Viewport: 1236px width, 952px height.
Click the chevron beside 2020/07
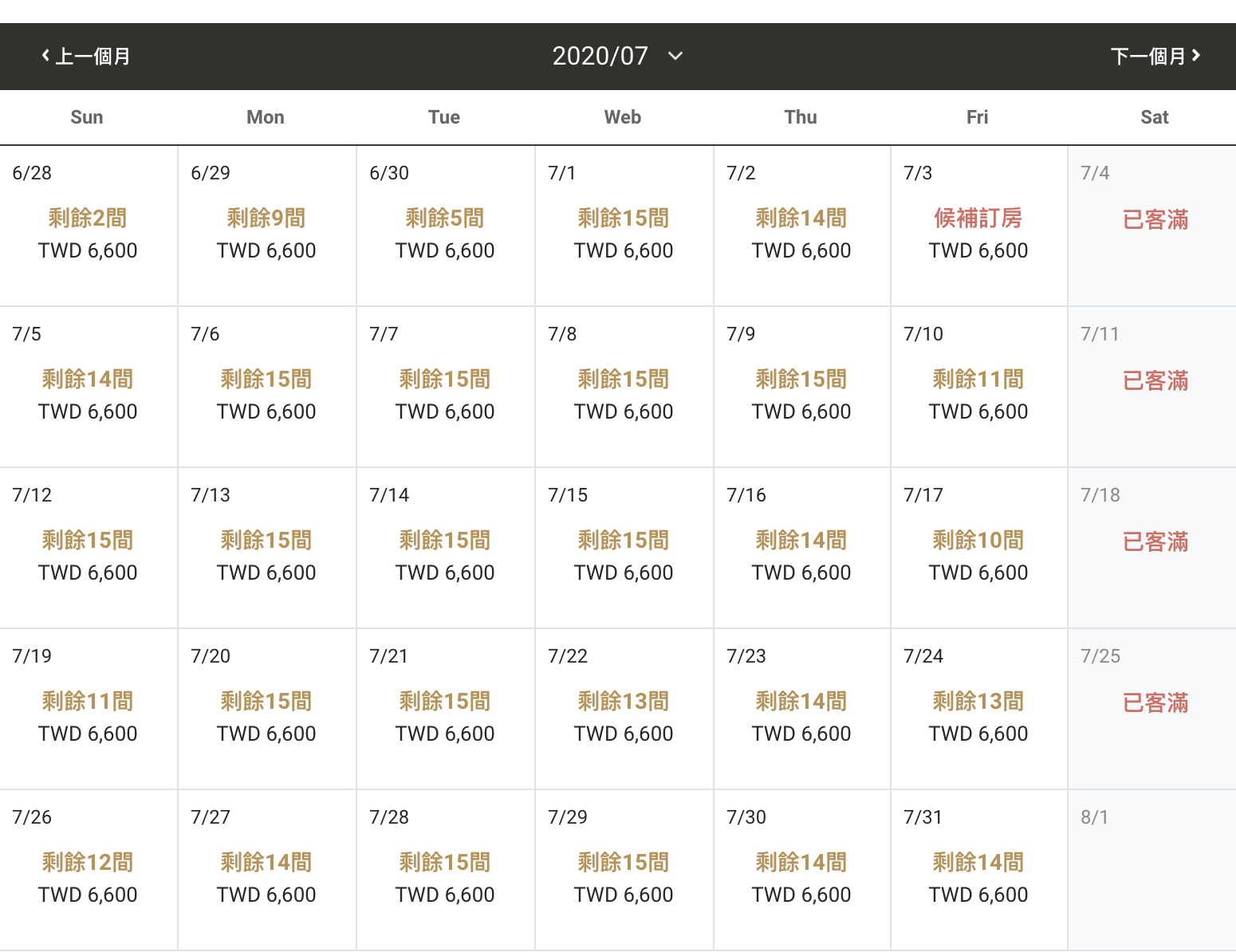[675, 56]
